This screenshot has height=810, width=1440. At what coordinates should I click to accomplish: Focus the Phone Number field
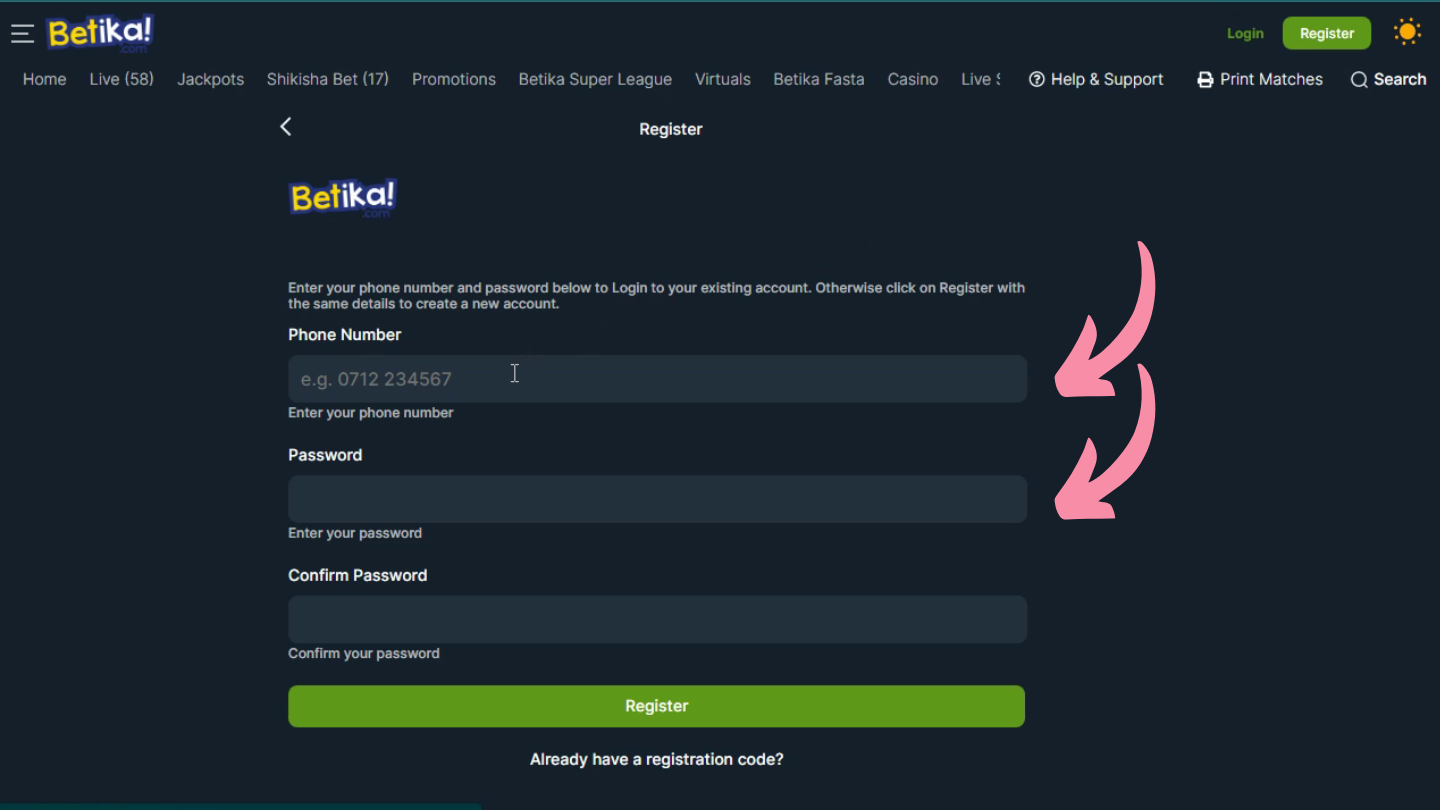coord(657,379)
